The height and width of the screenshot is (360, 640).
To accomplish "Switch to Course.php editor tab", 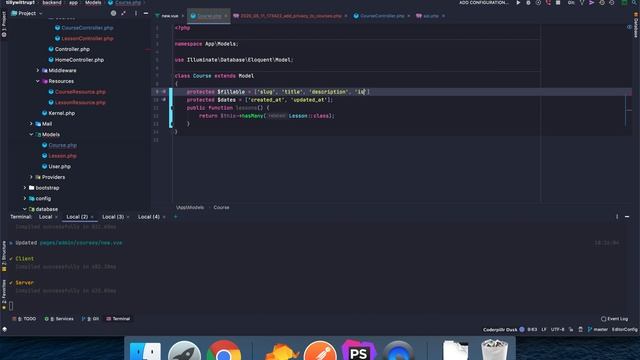I will pos(209,16).
